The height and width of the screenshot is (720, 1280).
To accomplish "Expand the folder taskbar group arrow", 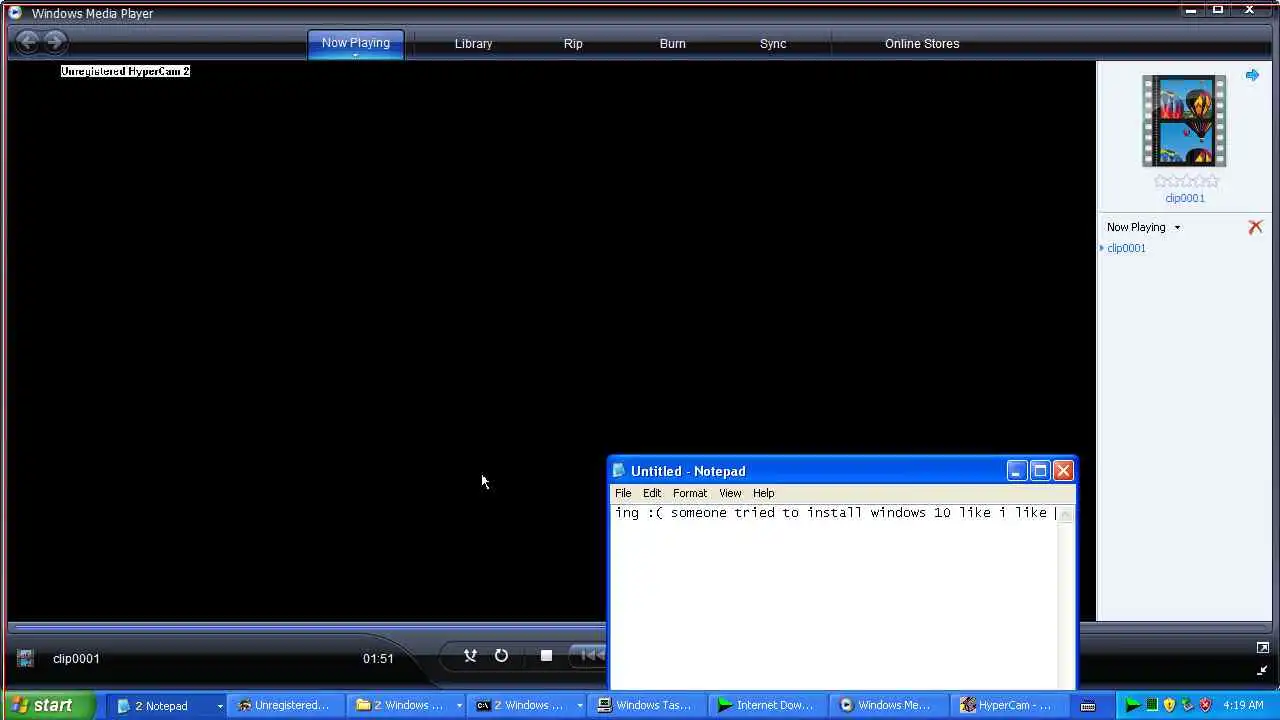I will click(x=459, y=706).
